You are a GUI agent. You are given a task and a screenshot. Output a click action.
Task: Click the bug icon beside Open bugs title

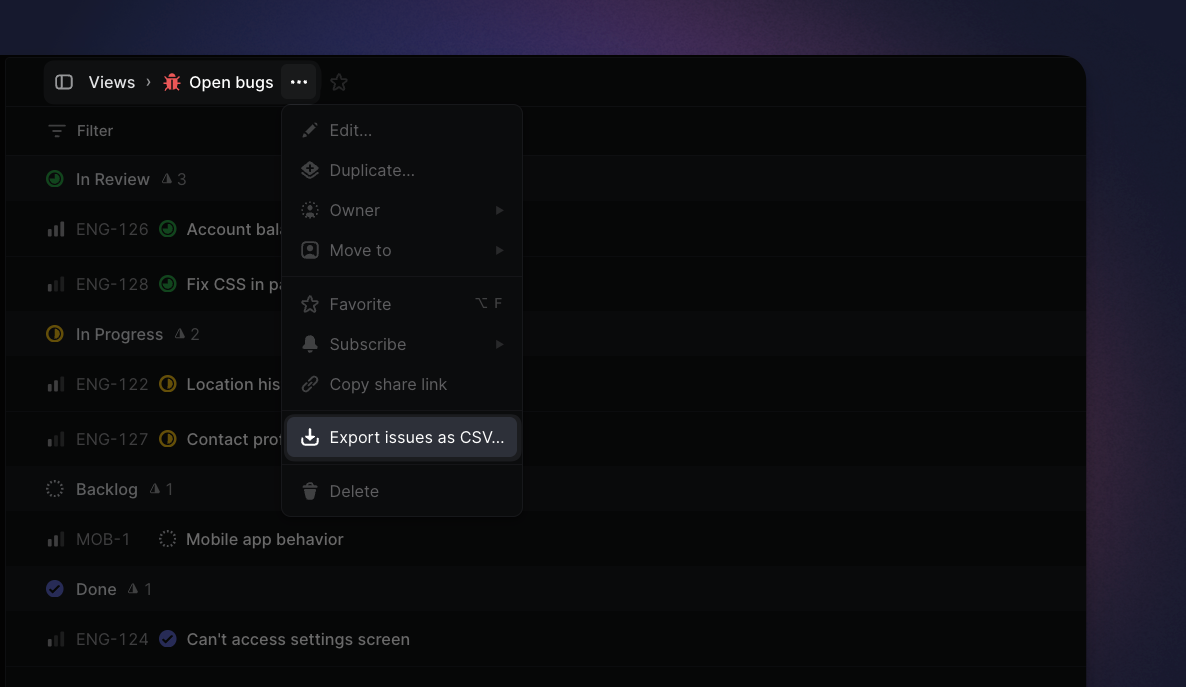[x=171, y=82]
